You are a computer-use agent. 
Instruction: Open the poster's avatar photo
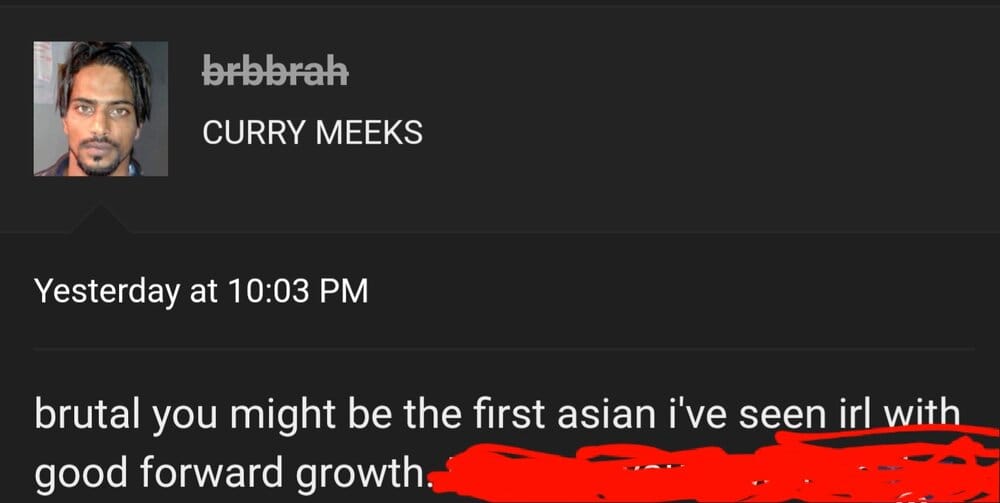point(101,108)
